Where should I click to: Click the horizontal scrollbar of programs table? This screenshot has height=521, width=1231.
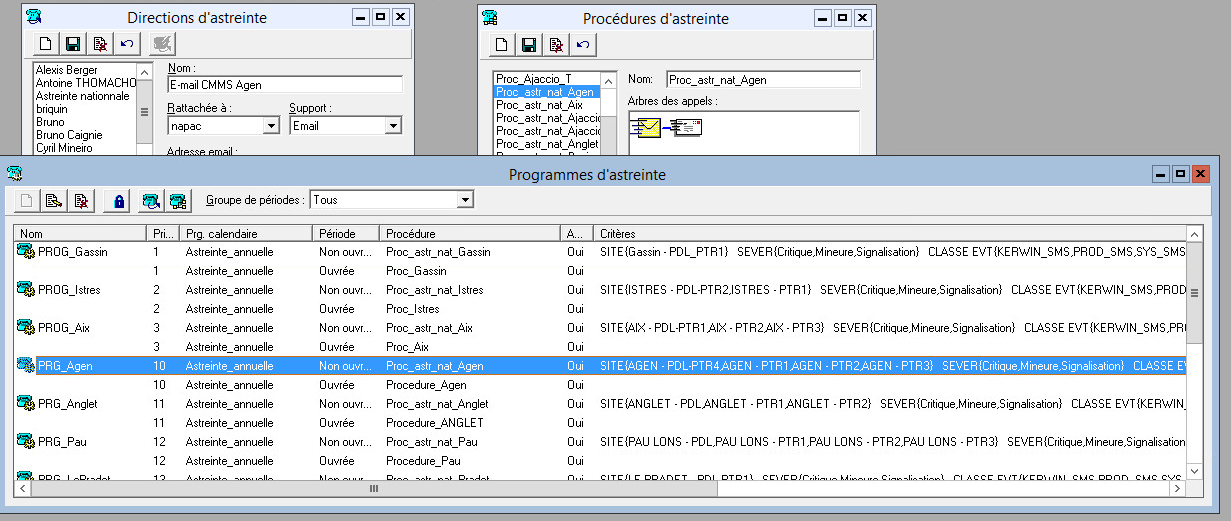pos(600,489)
